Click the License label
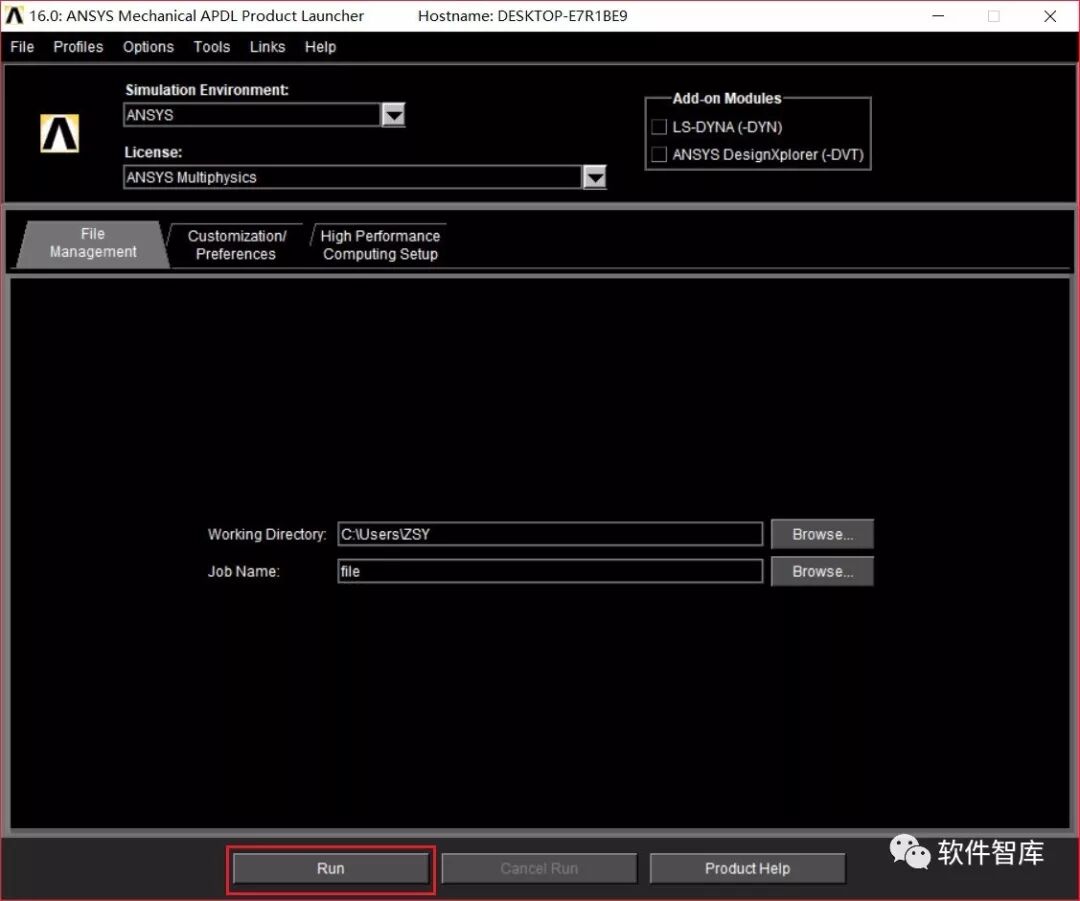1080x901 pixels. 153,152
